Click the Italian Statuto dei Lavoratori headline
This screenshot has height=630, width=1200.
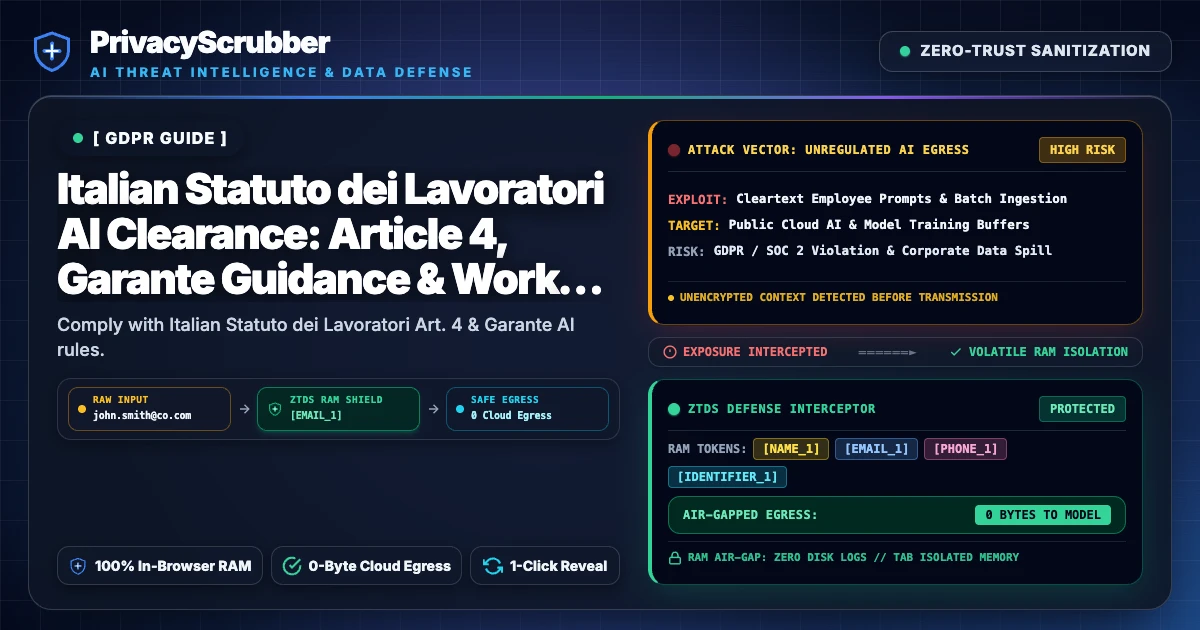331,235
